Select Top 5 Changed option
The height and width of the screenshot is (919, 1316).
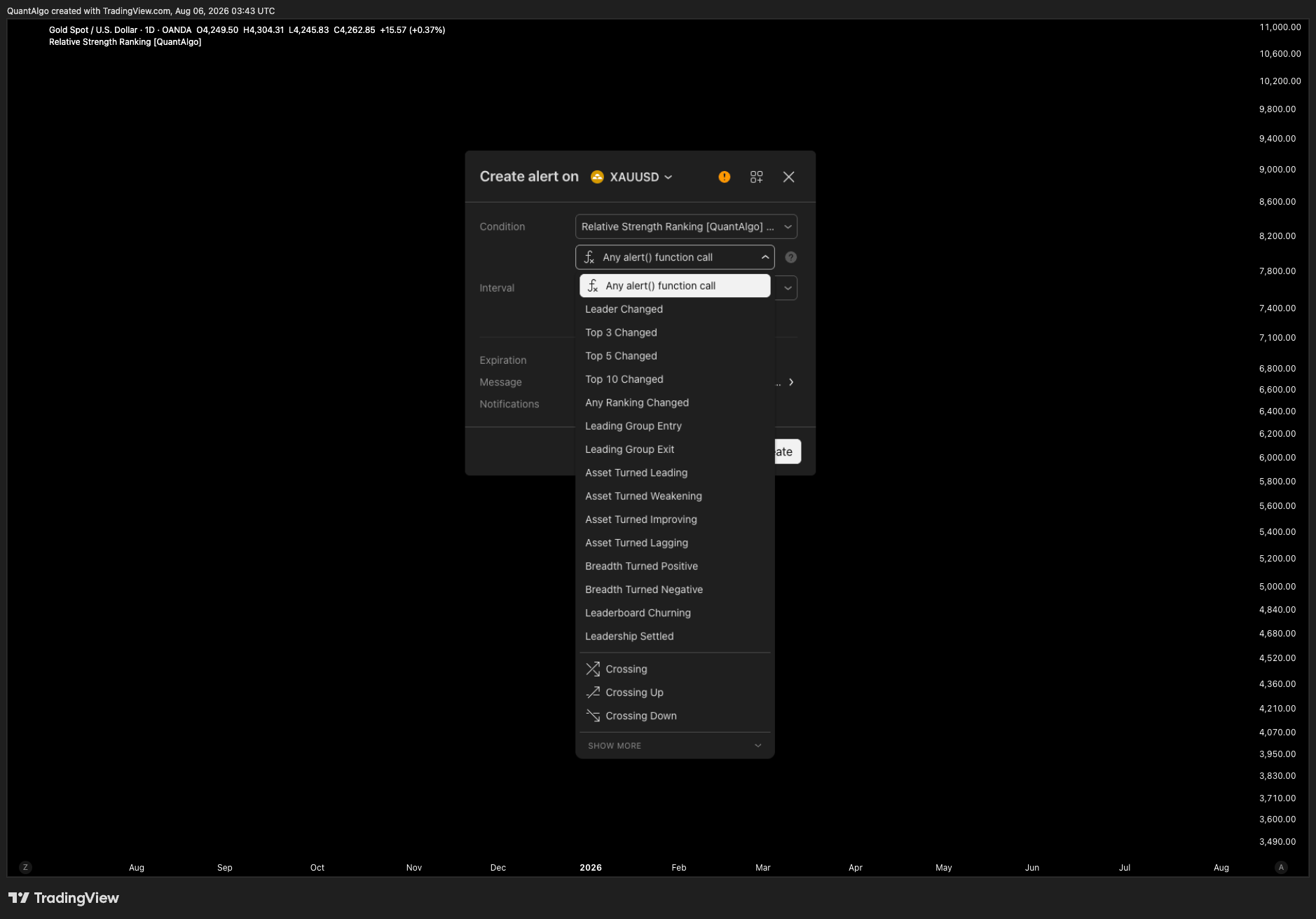tap(675, 356)
